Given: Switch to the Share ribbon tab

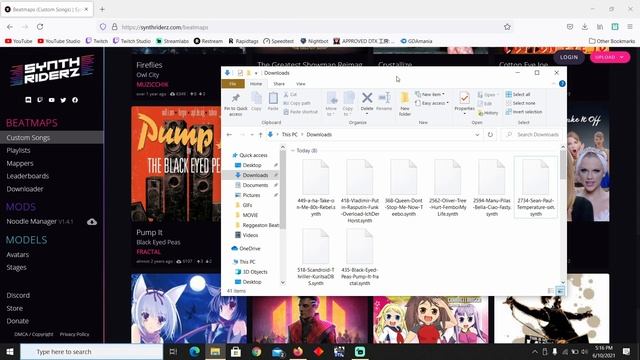Looking at the screenshot, I should 279,84.
